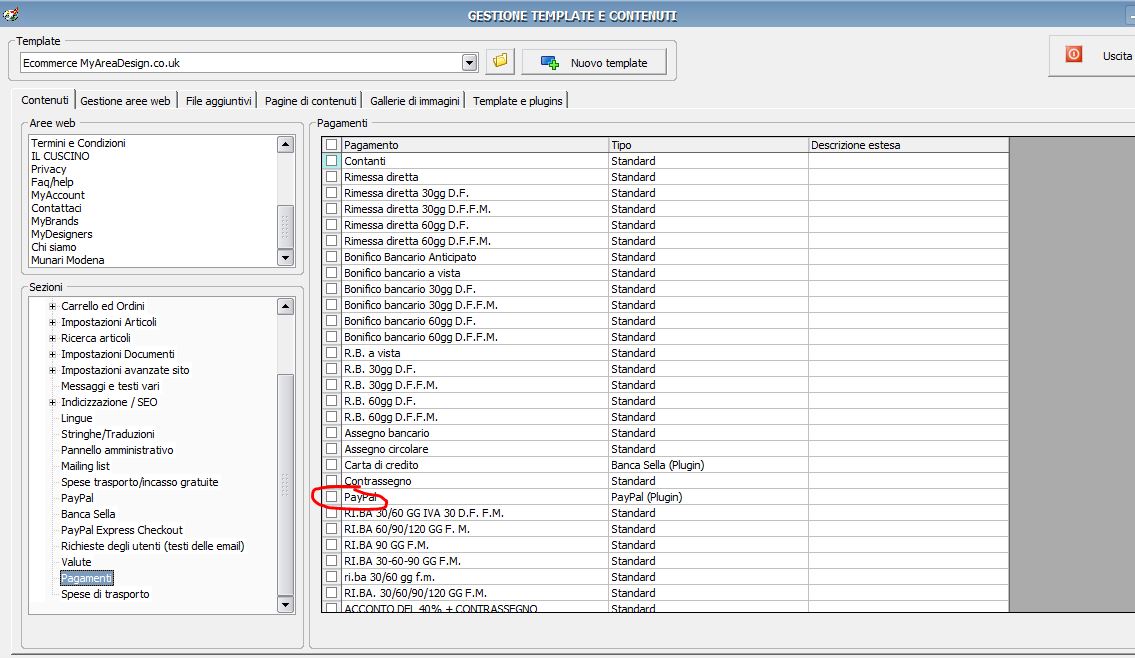Enable the Bonifico Bancario Anticipato checkbox

[332, 257]
